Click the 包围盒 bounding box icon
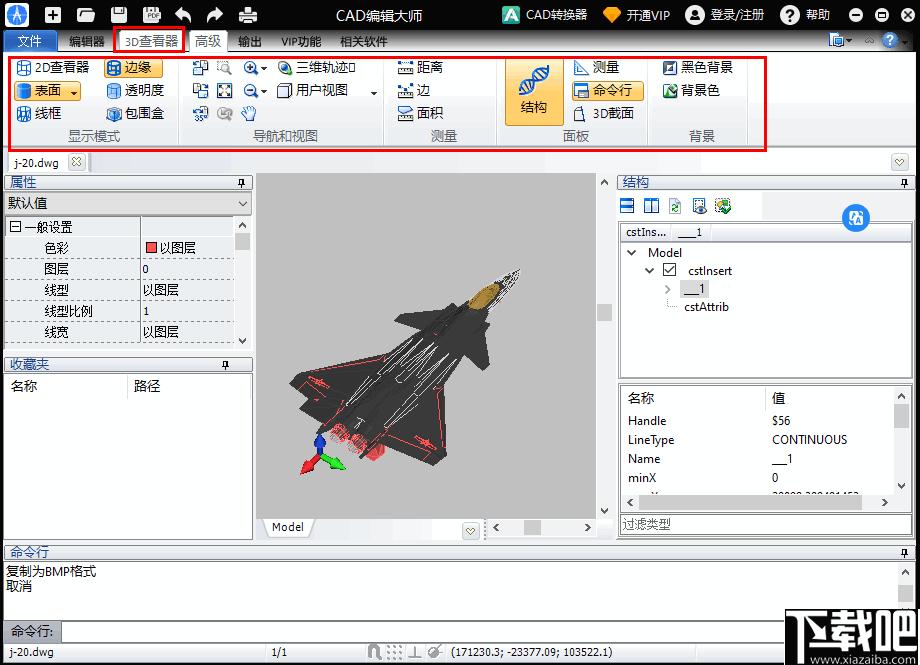The height and width of the screenshot is (665, 920). [x=135, y=113]
